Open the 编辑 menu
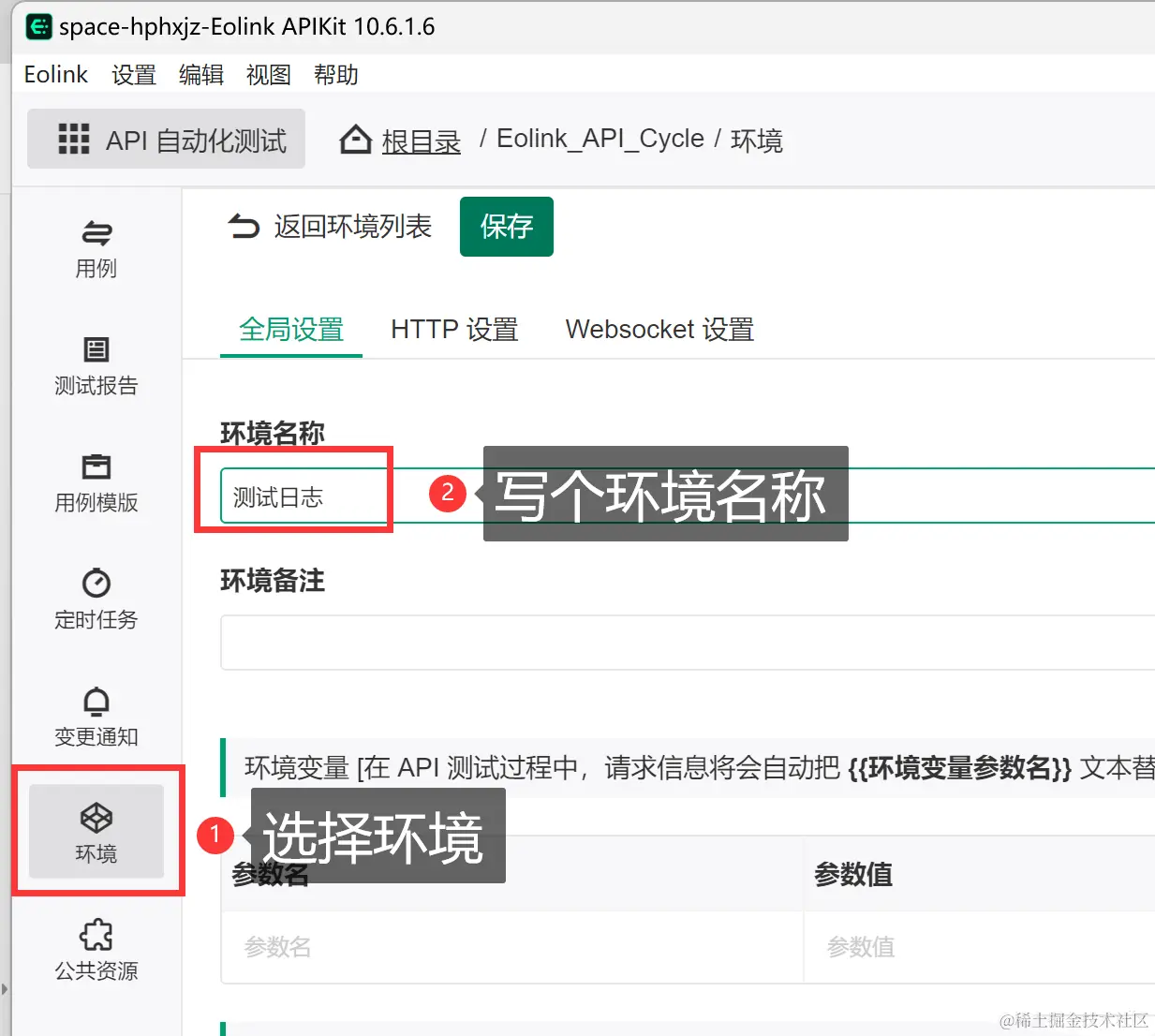Viewport: 1155px width, 1036px height. [x=201, y=75]
